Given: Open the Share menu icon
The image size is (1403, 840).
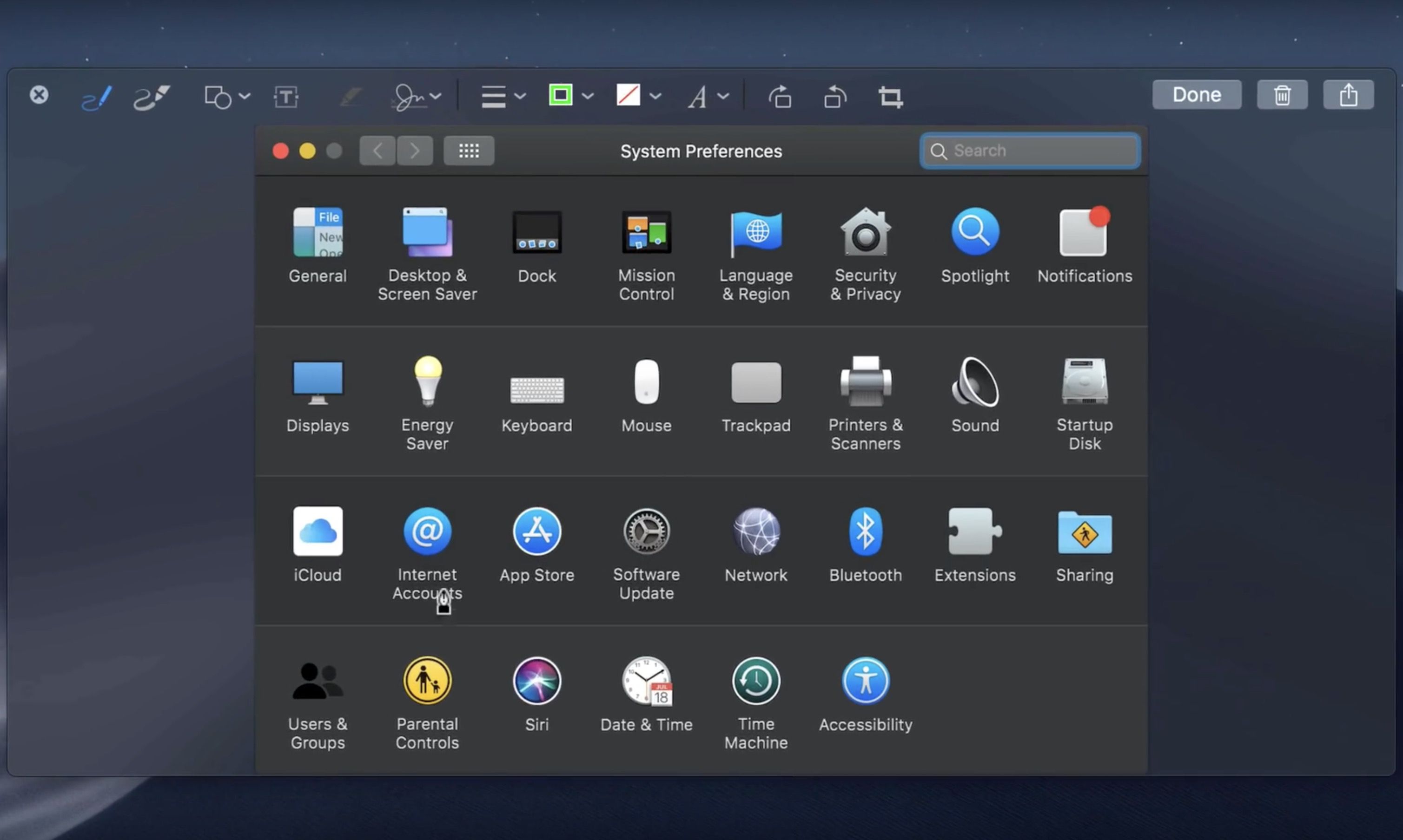Looking at the screenshot, I should tap(1348, 94).
